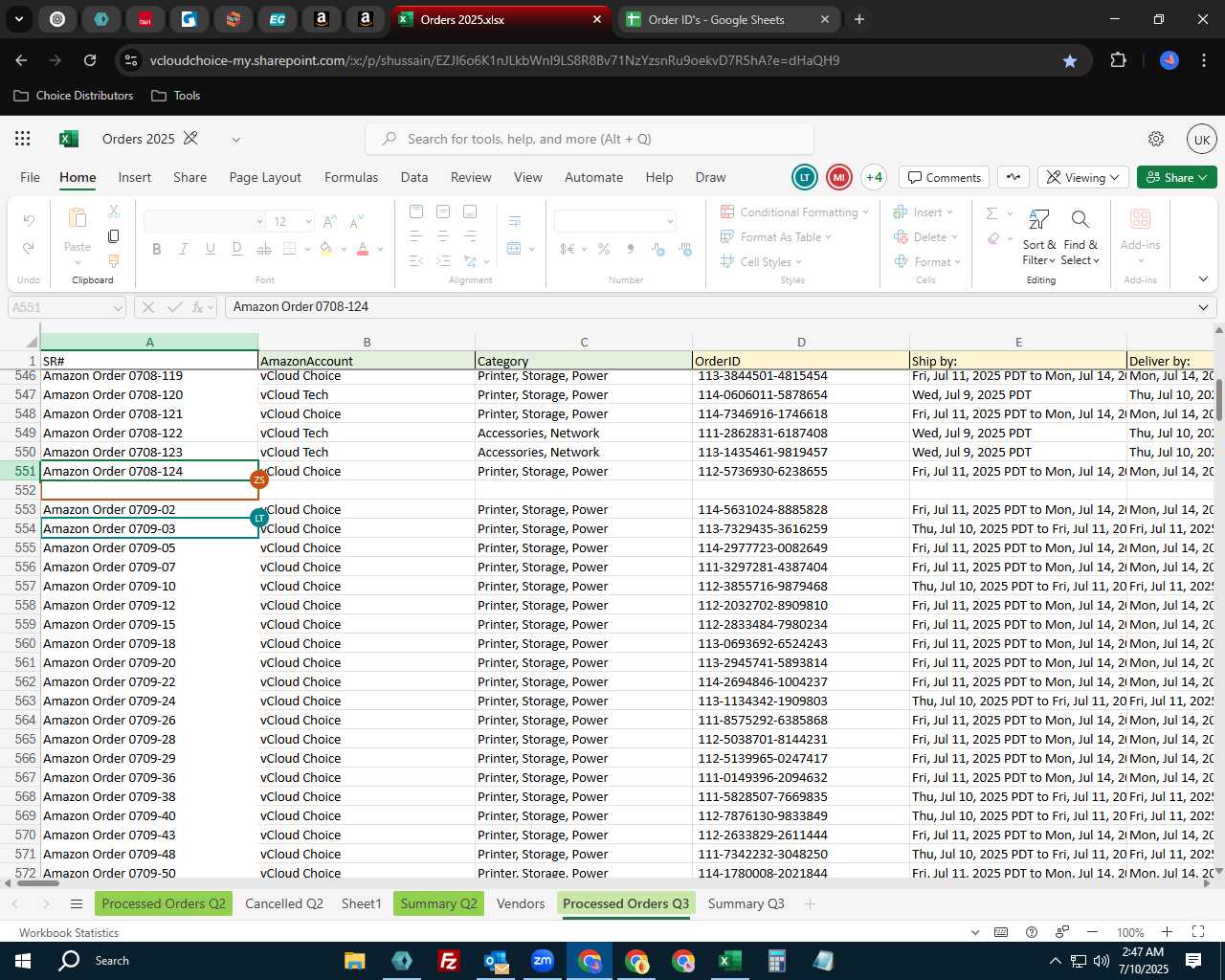Click the Name Box showing A551
The width and height of the screenshot is (1225, 980).
pos(66,307)
